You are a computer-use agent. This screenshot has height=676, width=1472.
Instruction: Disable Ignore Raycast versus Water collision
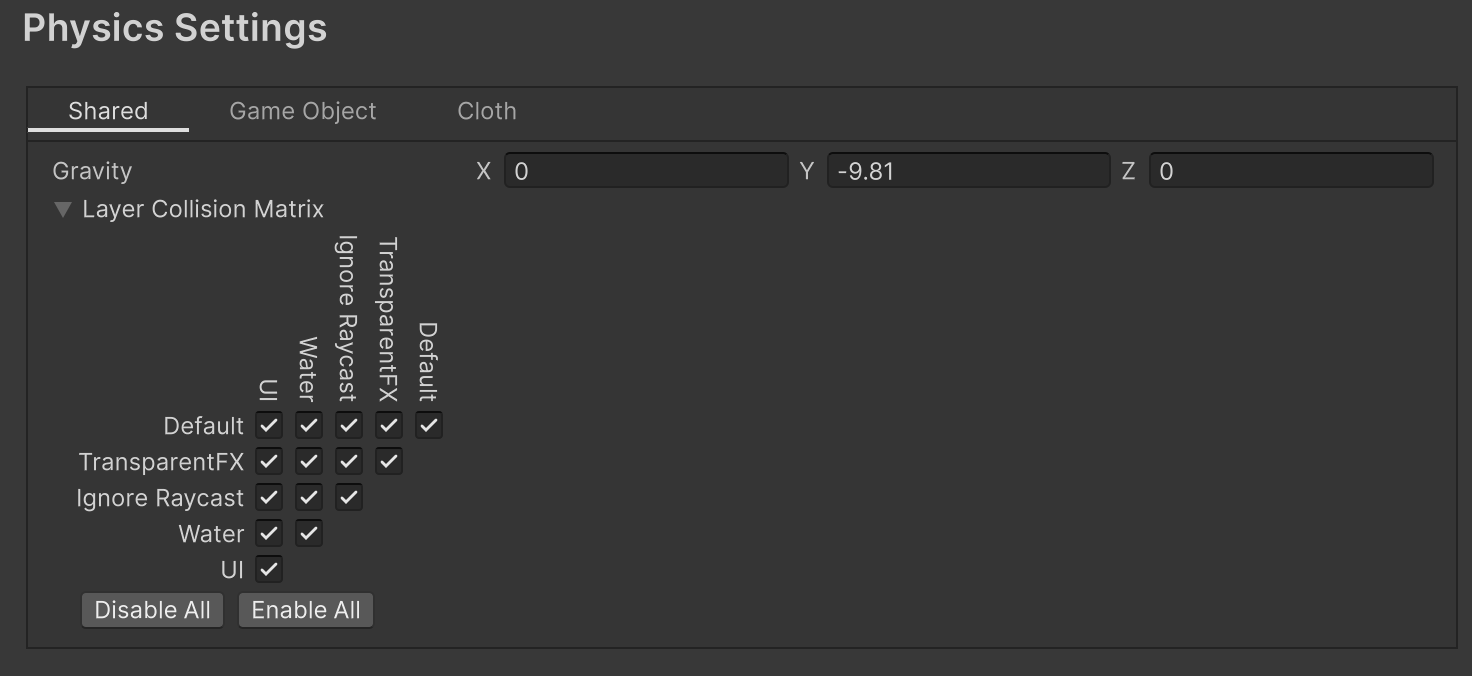[308, 497]
